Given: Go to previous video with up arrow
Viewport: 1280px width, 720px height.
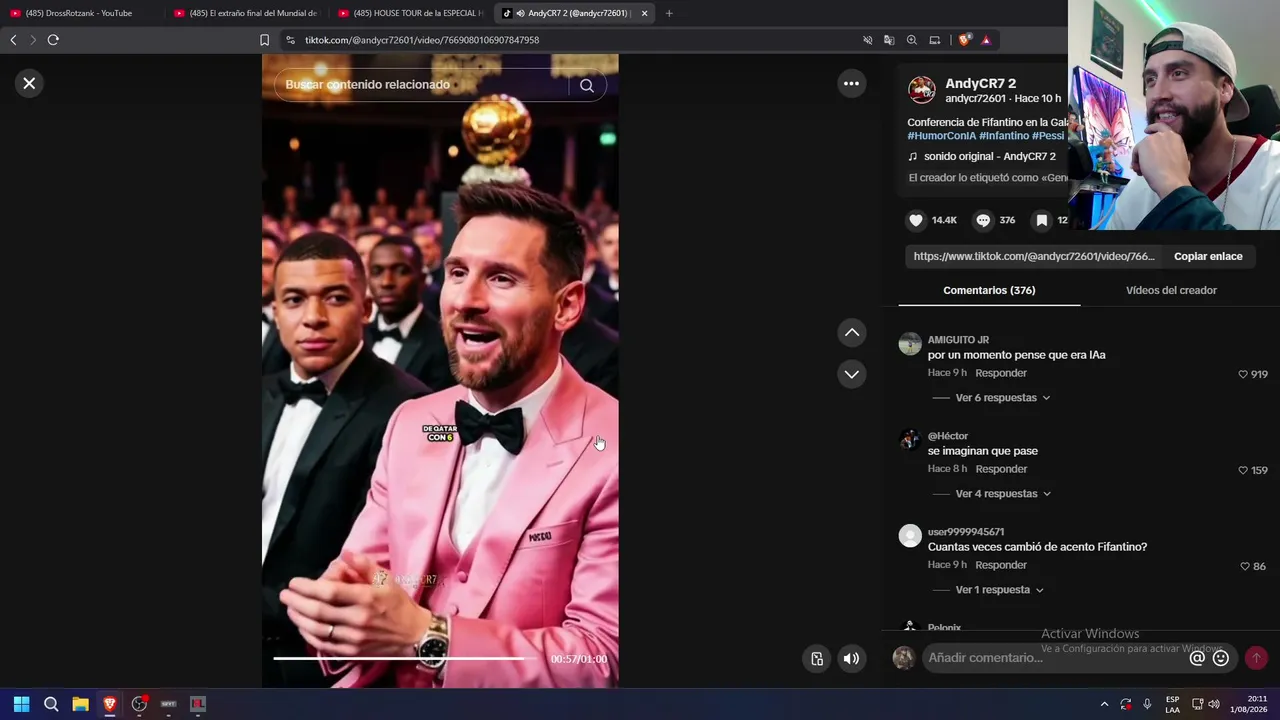Looking at the screenshot, I should pos(851,332).
